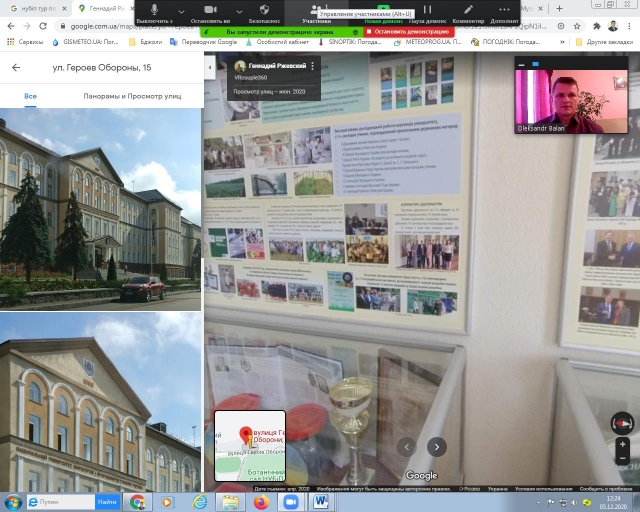Go back in Chrome browser

point(11,26)
